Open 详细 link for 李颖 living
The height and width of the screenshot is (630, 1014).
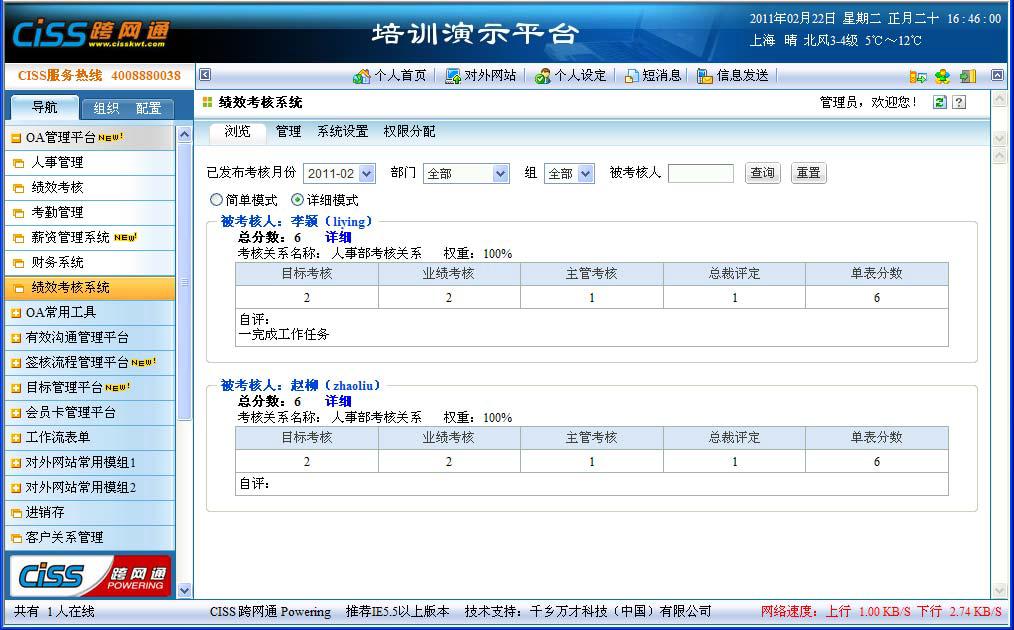click(x=337, y=237)
